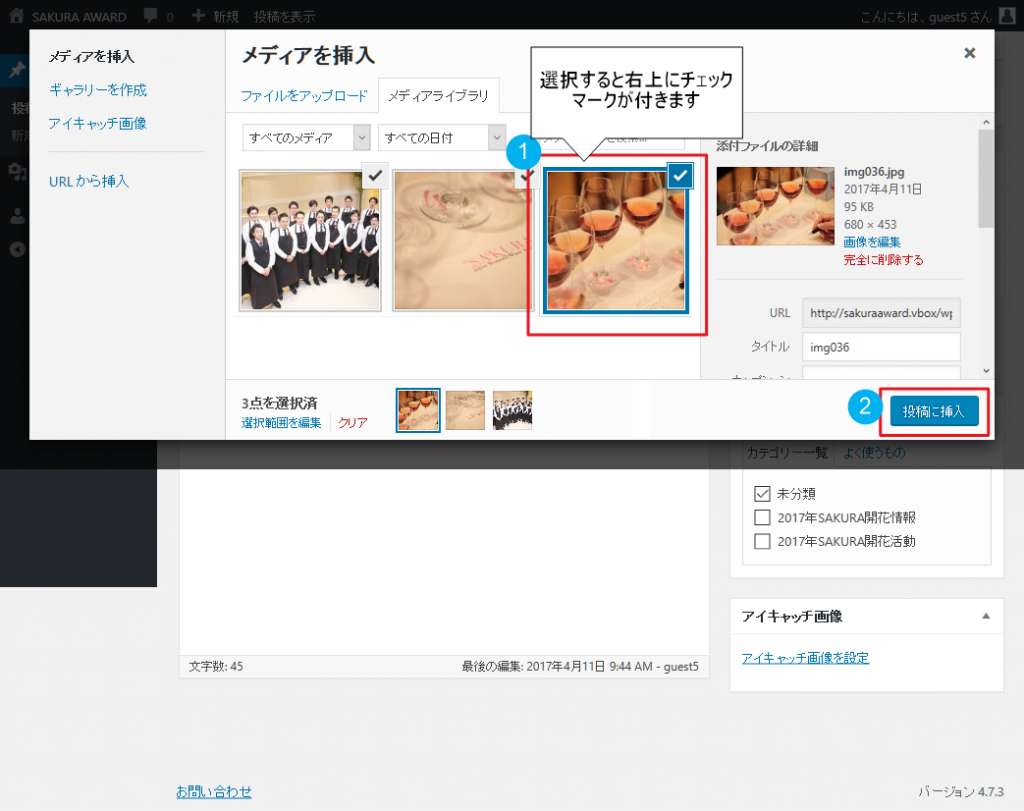Viewport: 1024px width, 811px height.
Task: Click the 最後の編集 timestamp text
Action: (580, 667)
